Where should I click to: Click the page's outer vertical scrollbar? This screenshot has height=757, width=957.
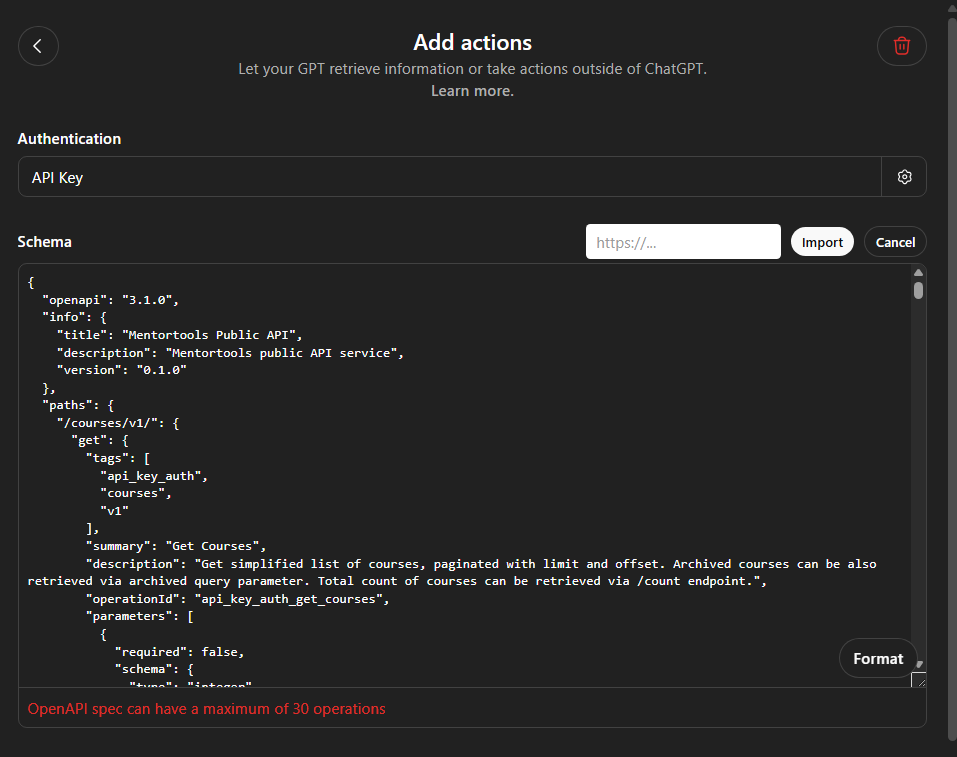pos(952,378)
